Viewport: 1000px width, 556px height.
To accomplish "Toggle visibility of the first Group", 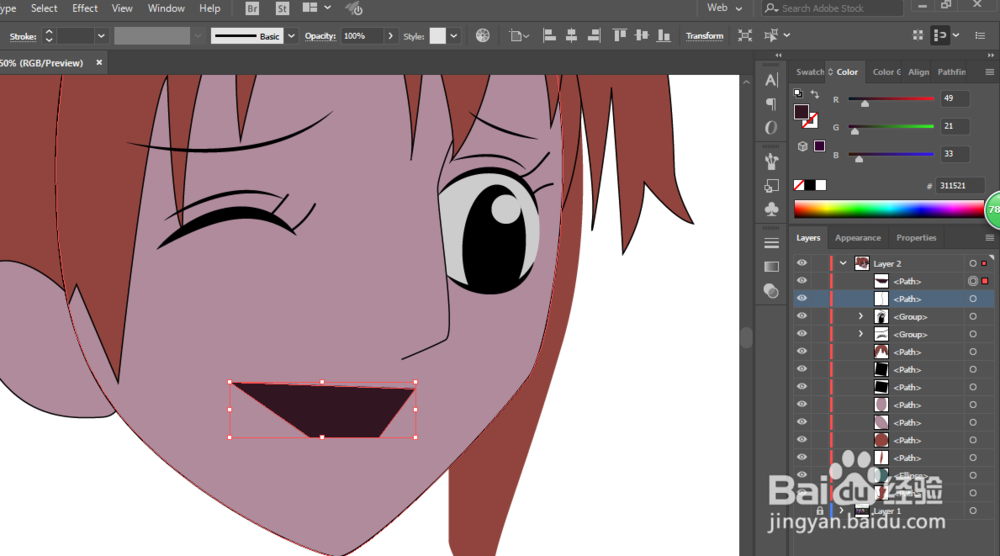I will tap(802, 316).
